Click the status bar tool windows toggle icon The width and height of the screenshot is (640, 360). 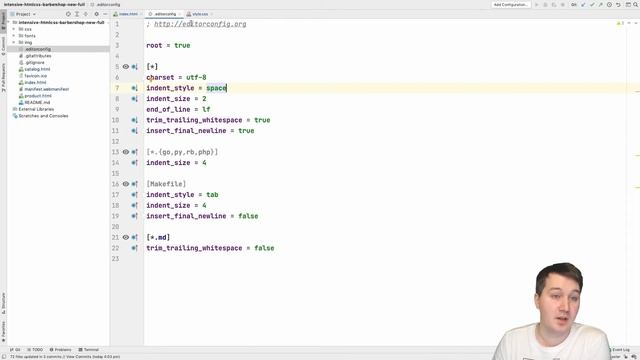tap(4, 357)
